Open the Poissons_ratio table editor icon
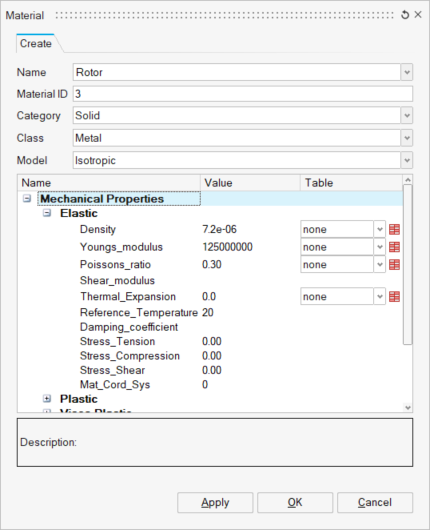Screen dimensions: 430x530 (x=394, y=265)
